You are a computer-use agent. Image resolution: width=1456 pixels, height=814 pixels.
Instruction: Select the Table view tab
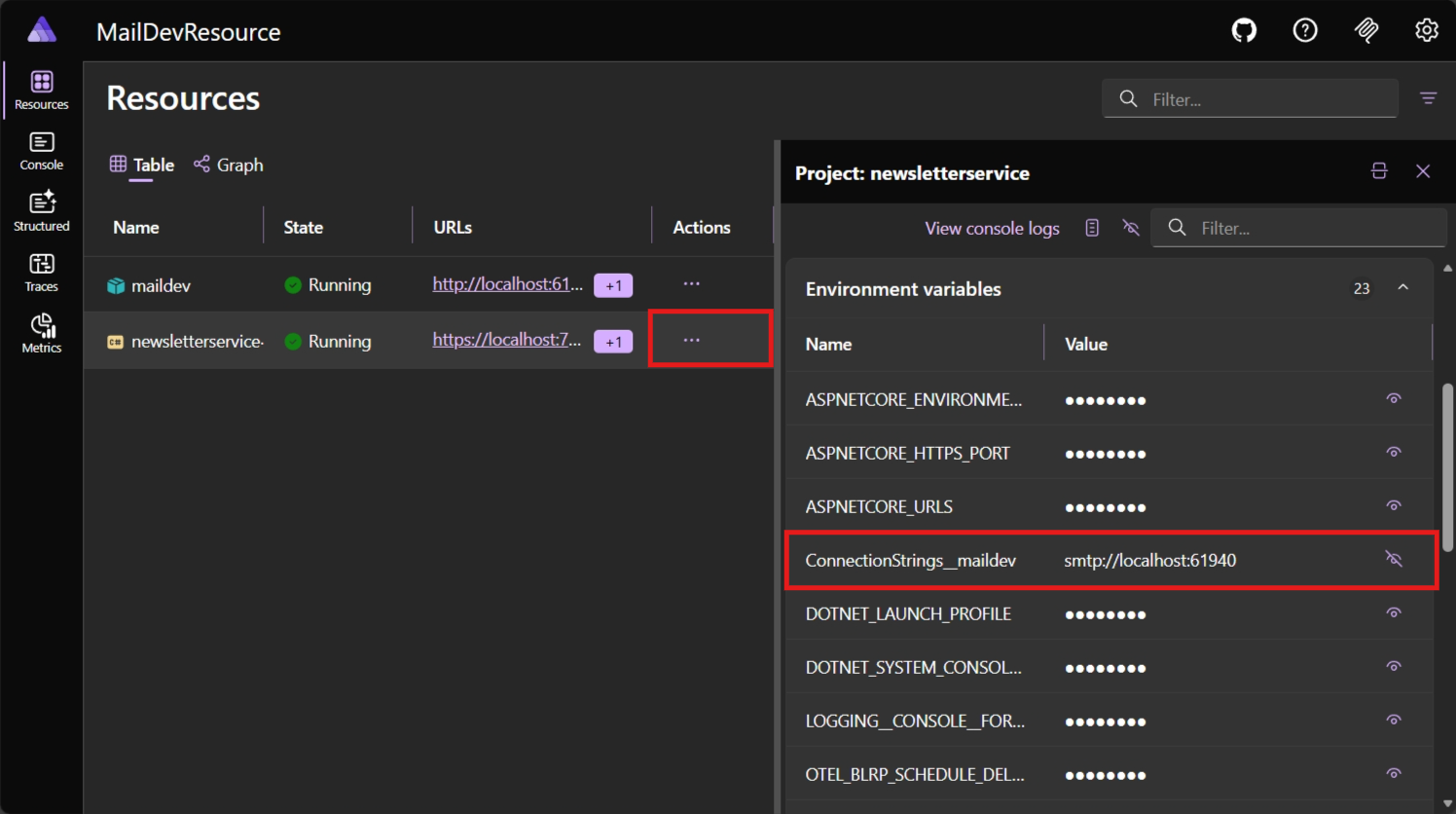pyautogui.click(x=141, y=165)
